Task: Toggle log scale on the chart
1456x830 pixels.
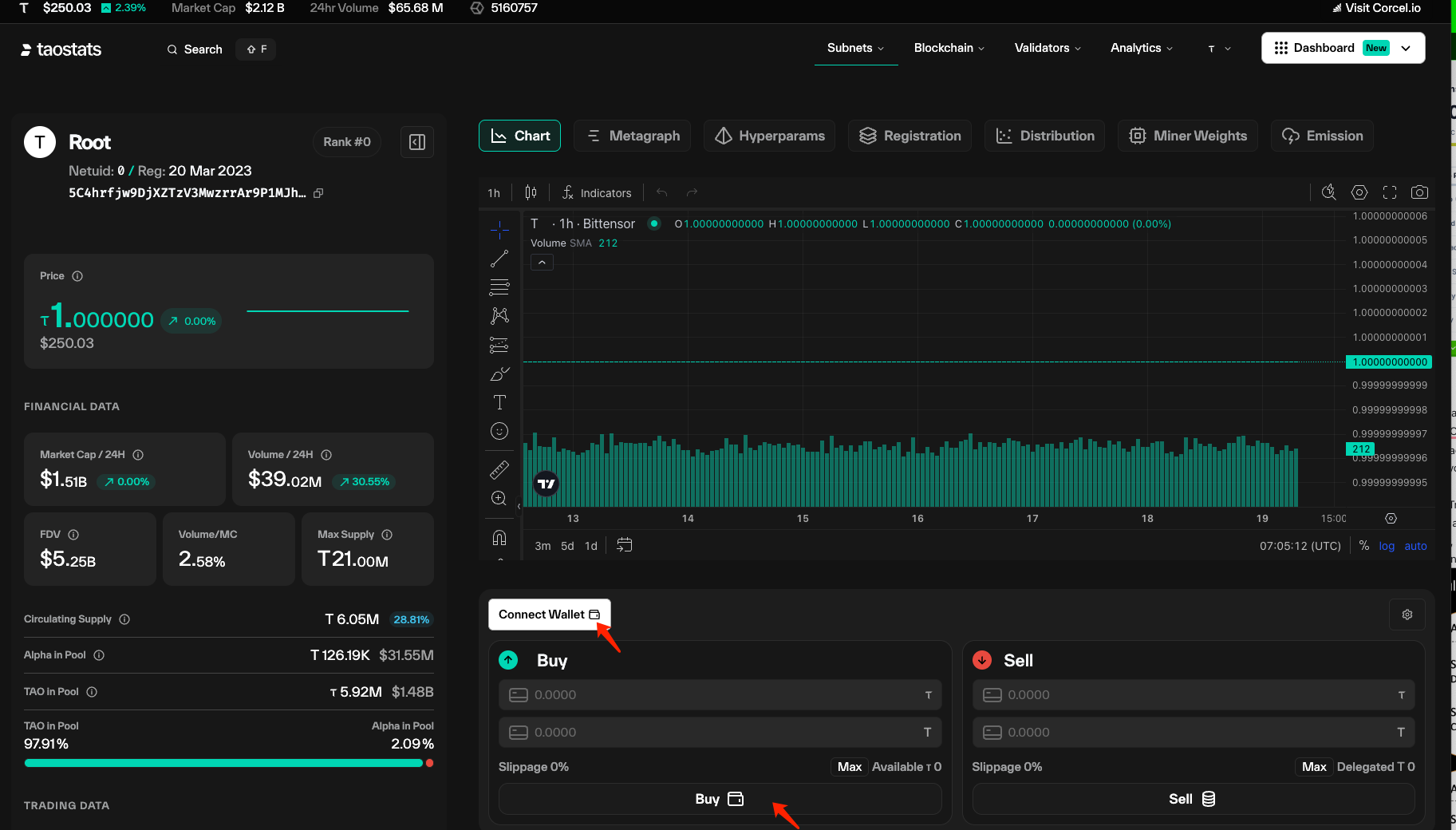Action: [1387, 546]
